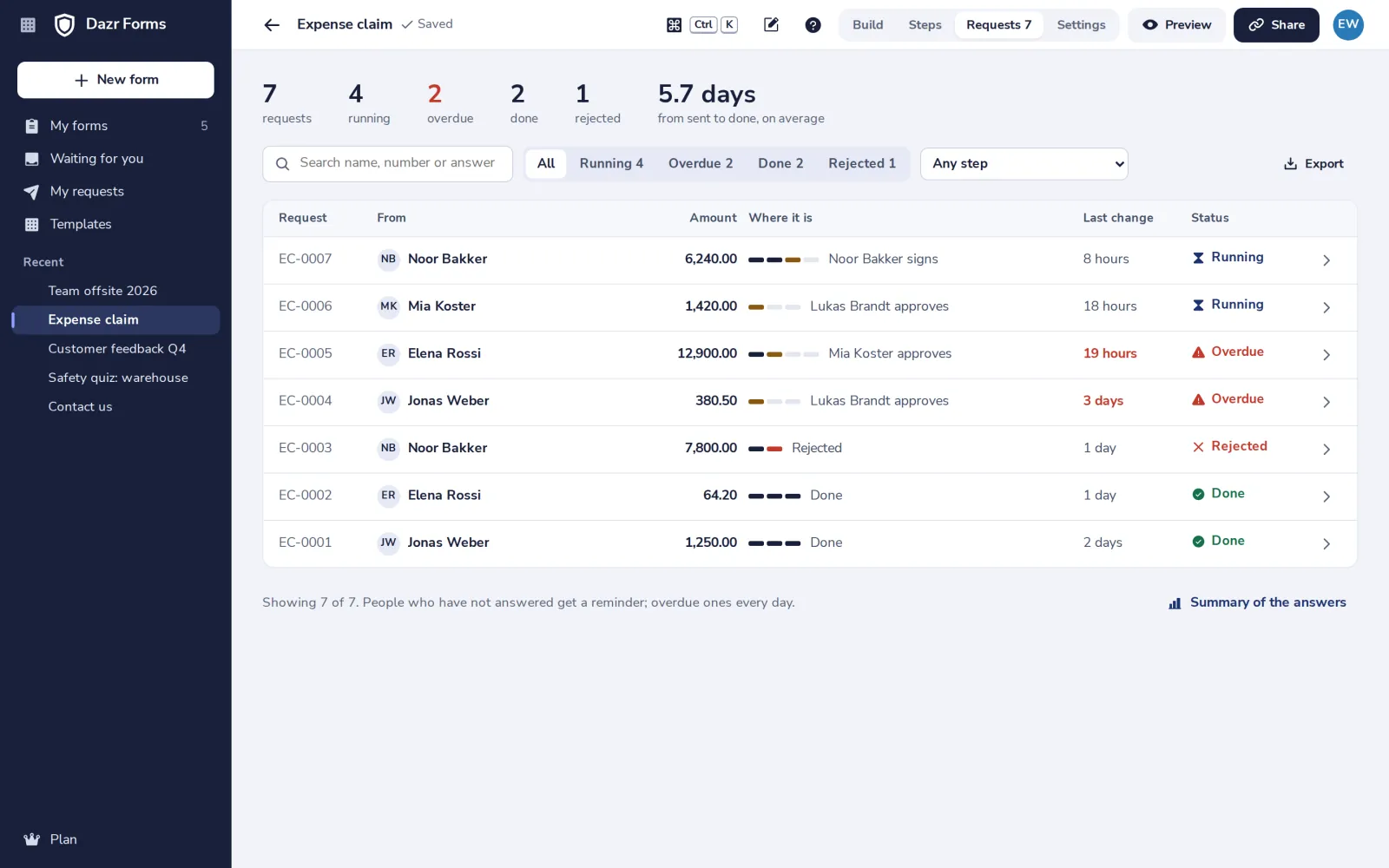Click Summary of the answers chart icon

tap(1175, 603)
